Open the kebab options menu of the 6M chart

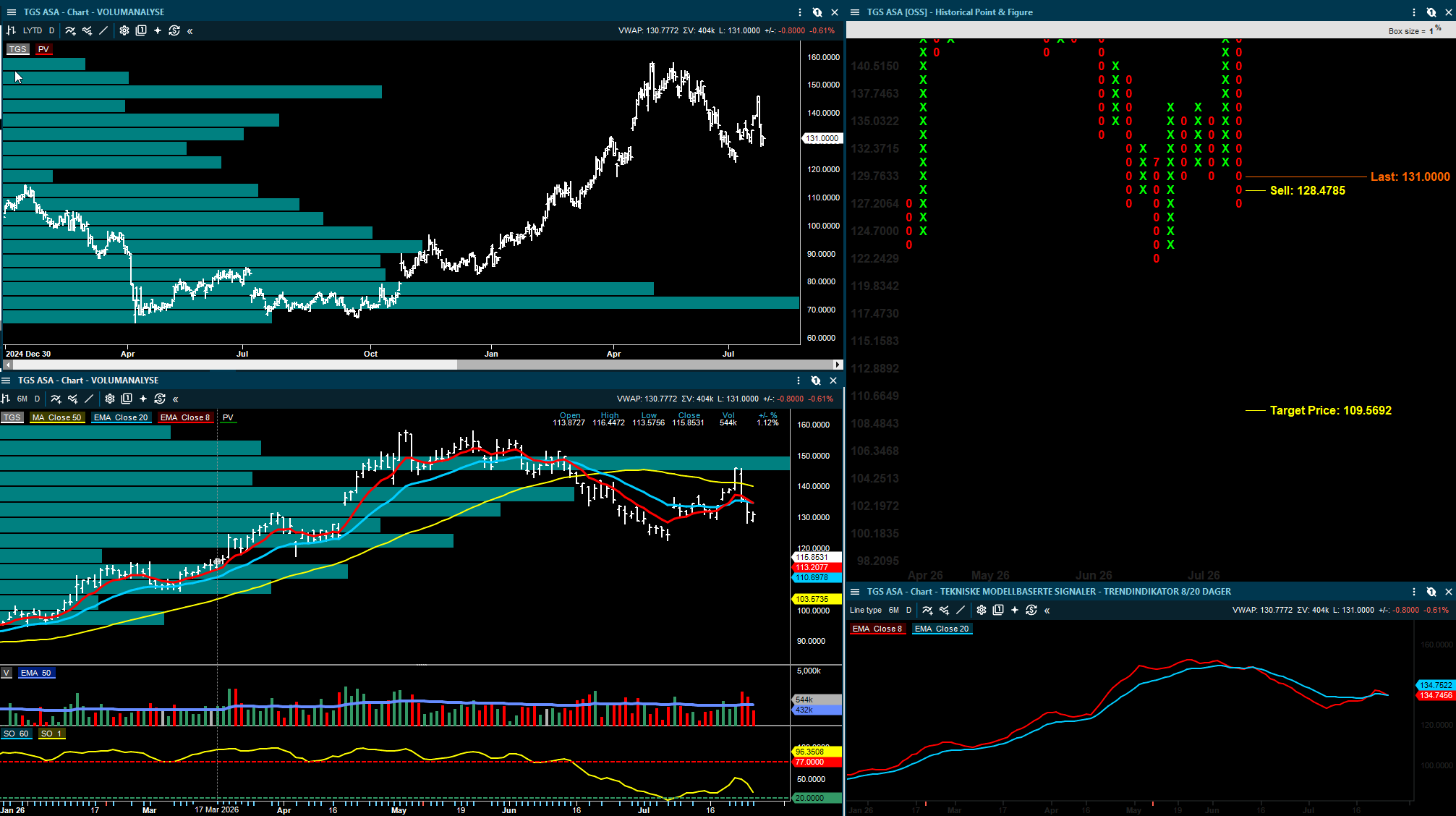pyautogui.click(x=799, y=381)
